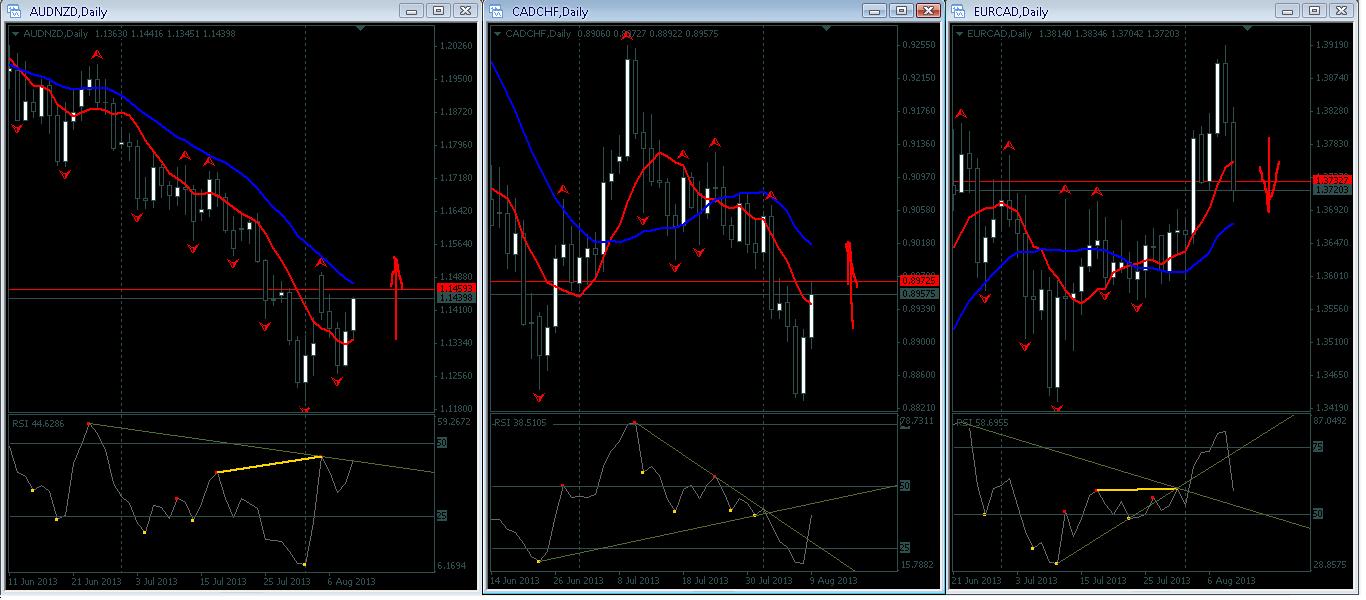Minimize the EURCAD,Daily chart window
This screenshot has height=600, width=1366.
click(1287, 11)
